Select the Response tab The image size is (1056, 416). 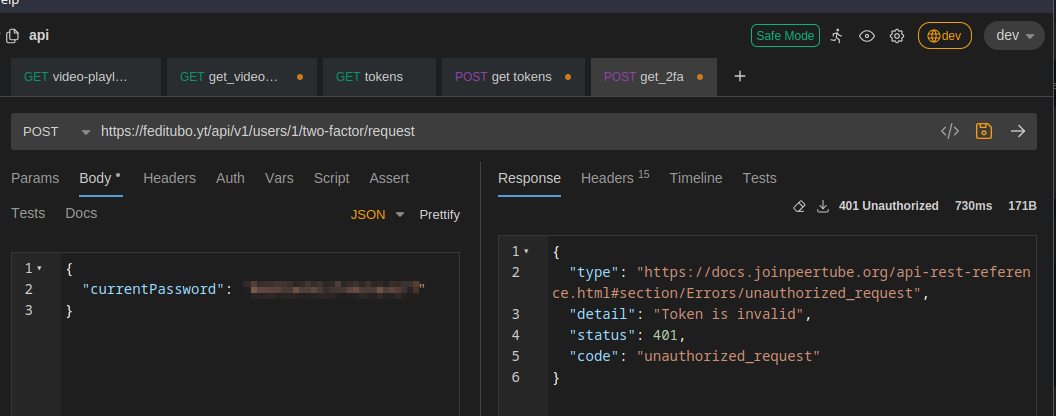tap(529, 178)
